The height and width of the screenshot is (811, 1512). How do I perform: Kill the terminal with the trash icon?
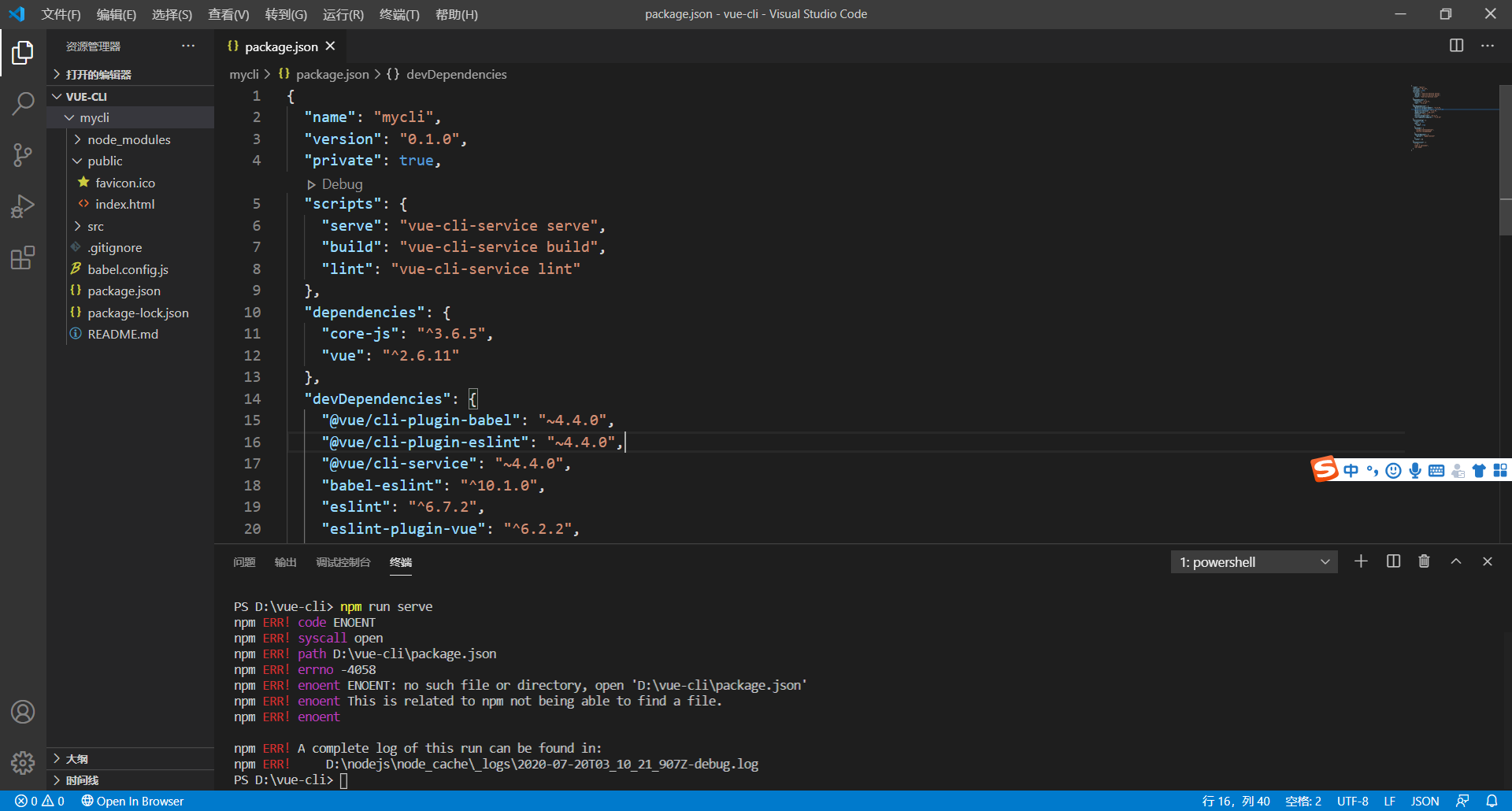tap(1424, 561)
